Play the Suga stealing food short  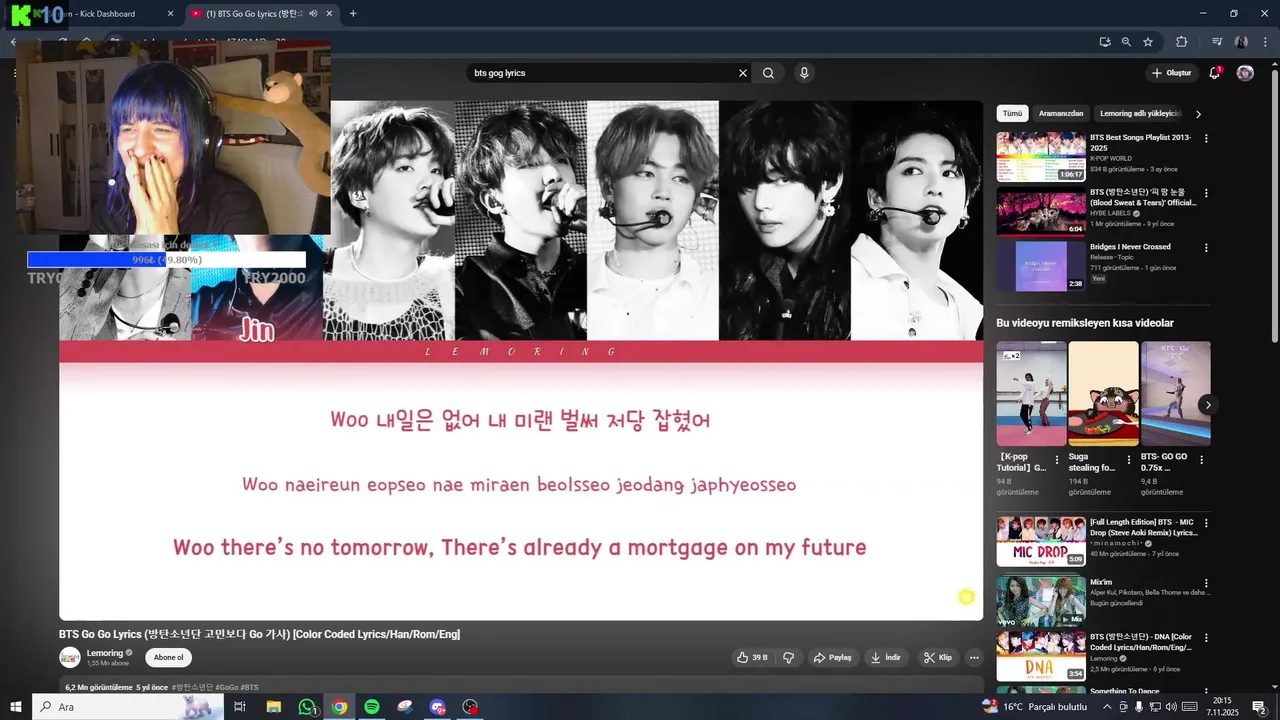point(1103,393)
